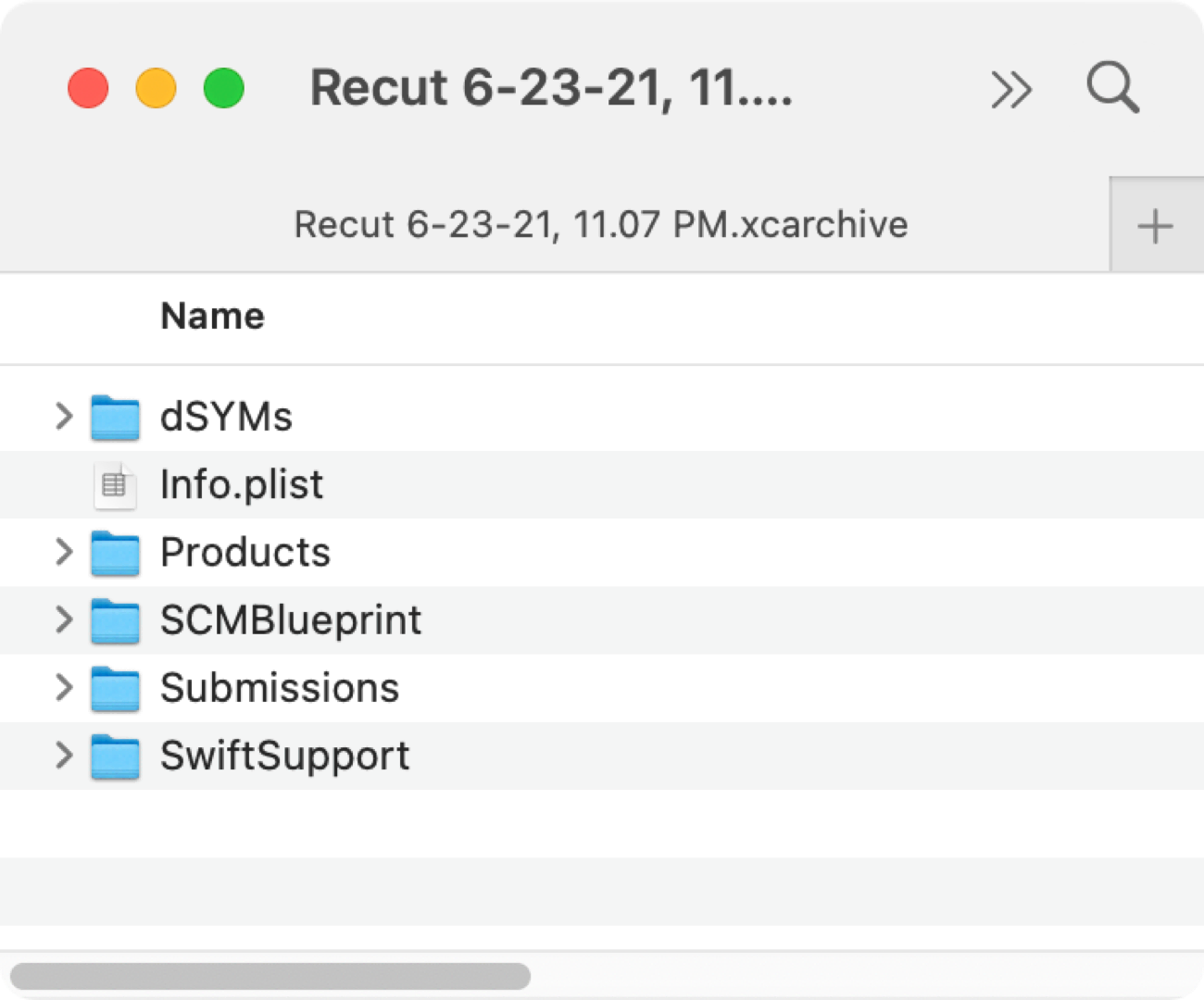
Task: Click the Products folder icon
Action: pyautogui.click(x=115, y=553)
